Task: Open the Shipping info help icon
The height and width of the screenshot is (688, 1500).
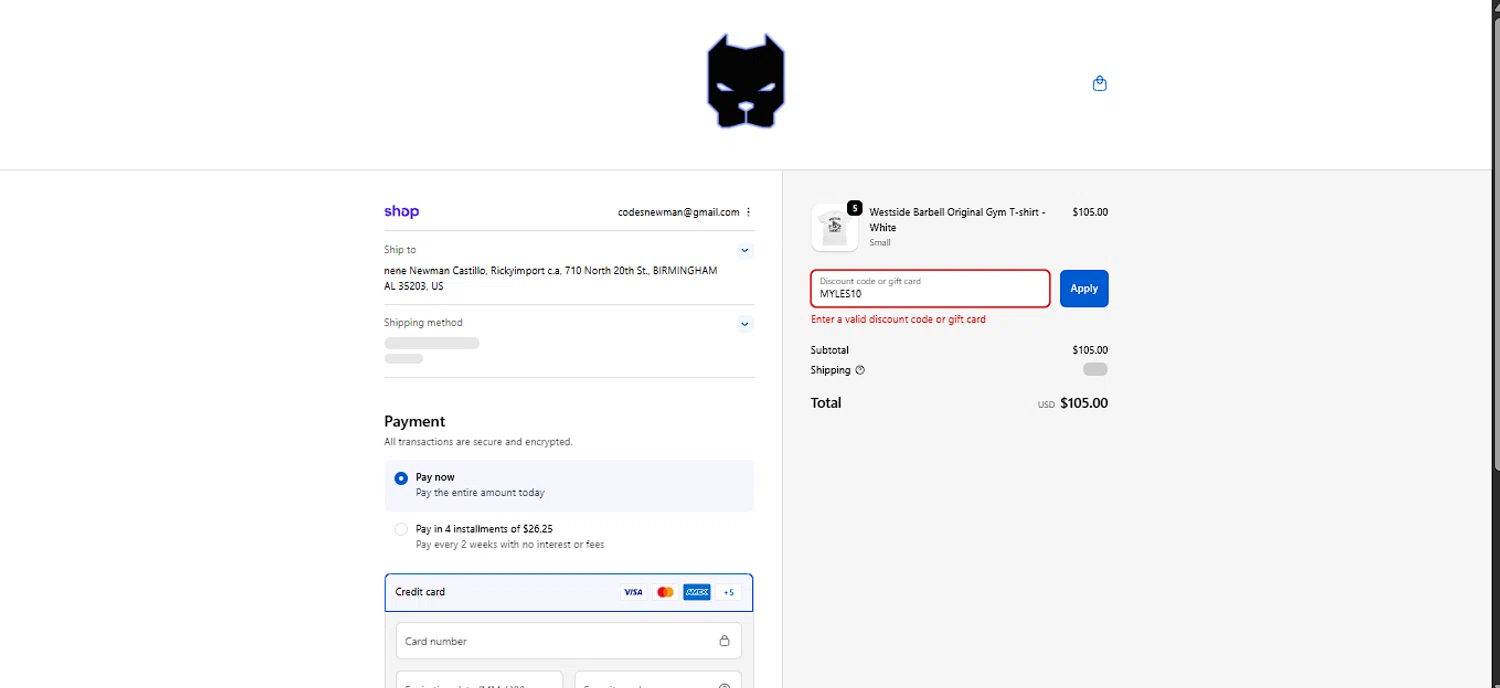Action: pos(860,370)
